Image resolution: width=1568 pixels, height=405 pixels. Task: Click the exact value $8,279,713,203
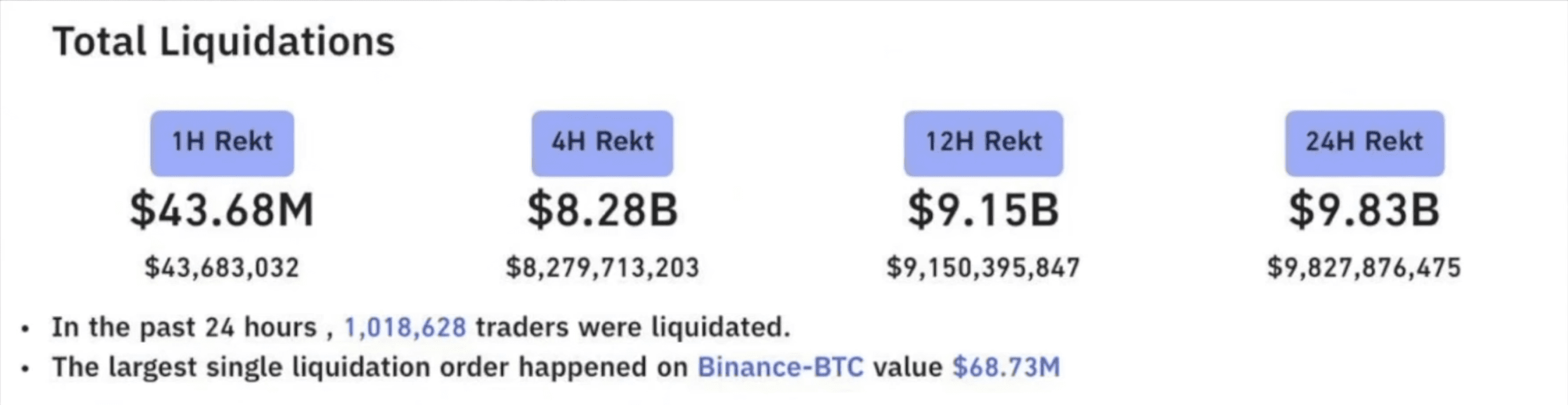tap(602, 268)
